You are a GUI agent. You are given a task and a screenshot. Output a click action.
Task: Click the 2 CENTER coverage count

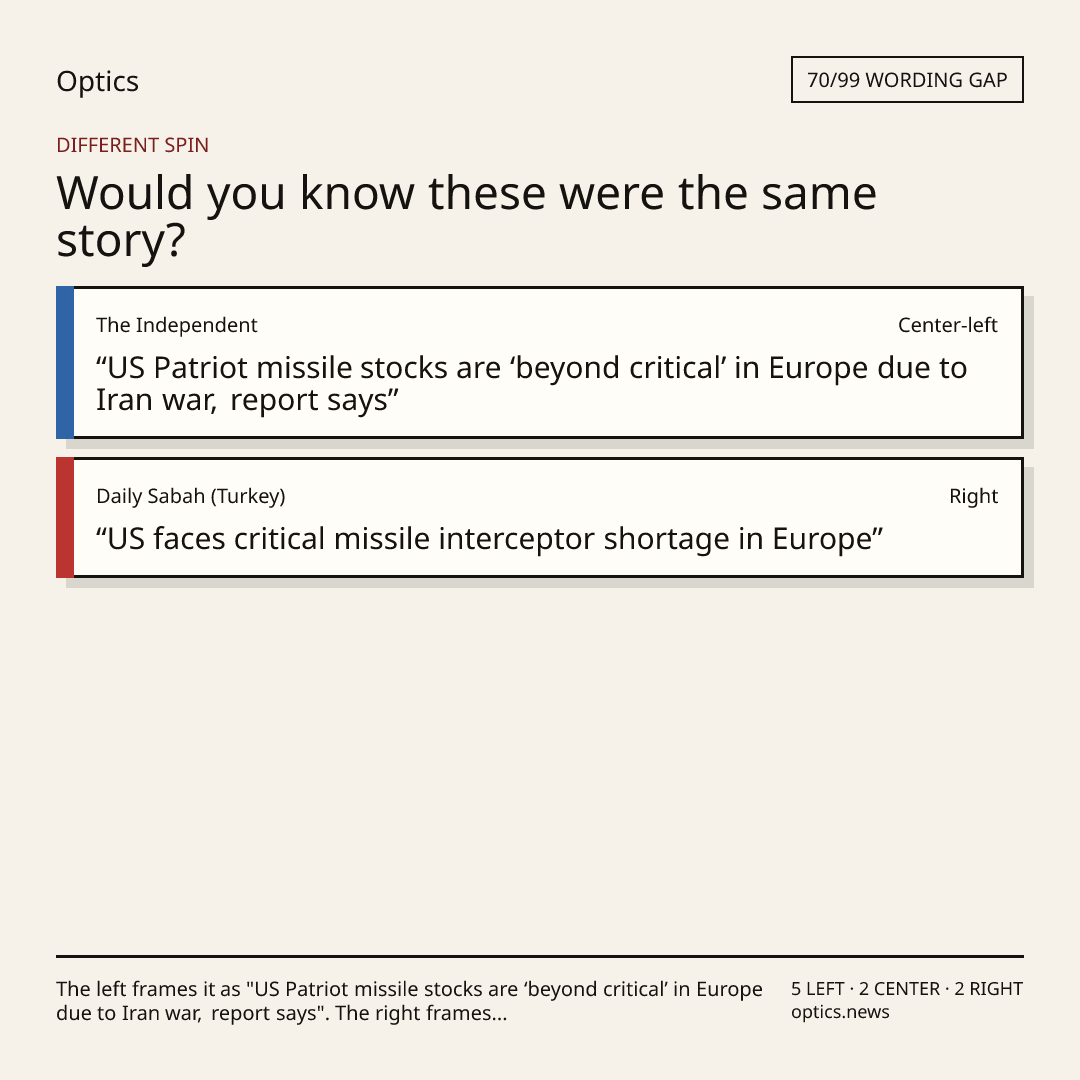click(899, 989)
